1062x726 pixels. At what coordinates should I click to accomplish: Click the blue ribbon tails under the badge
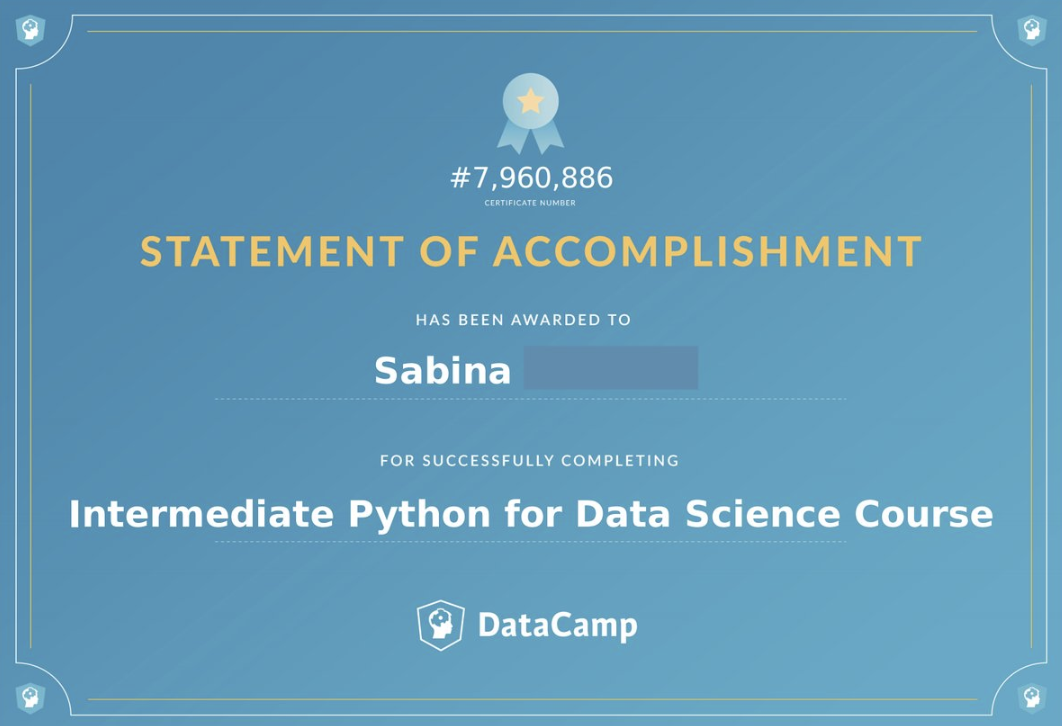click(x=530, y=138)
